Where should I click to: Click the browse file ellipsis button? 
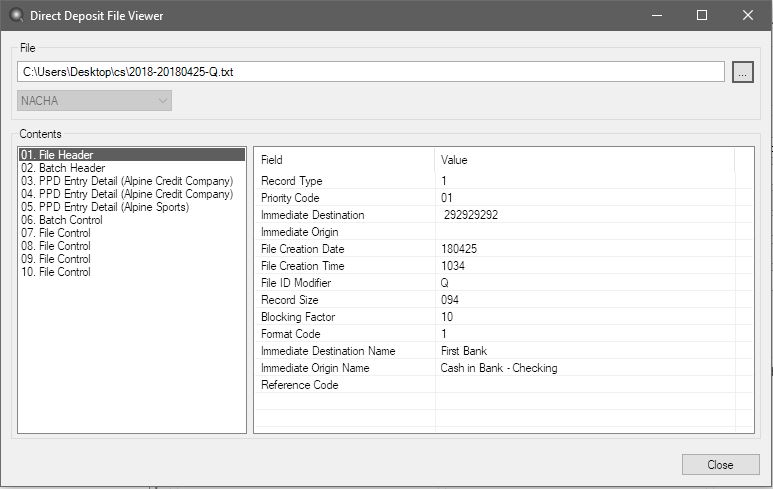(742, 72)
